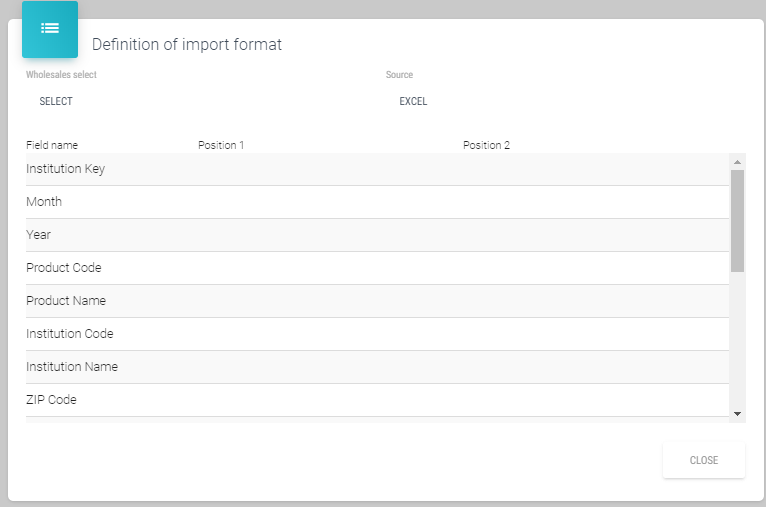Click the Field name column header

[x=52, y=145]
